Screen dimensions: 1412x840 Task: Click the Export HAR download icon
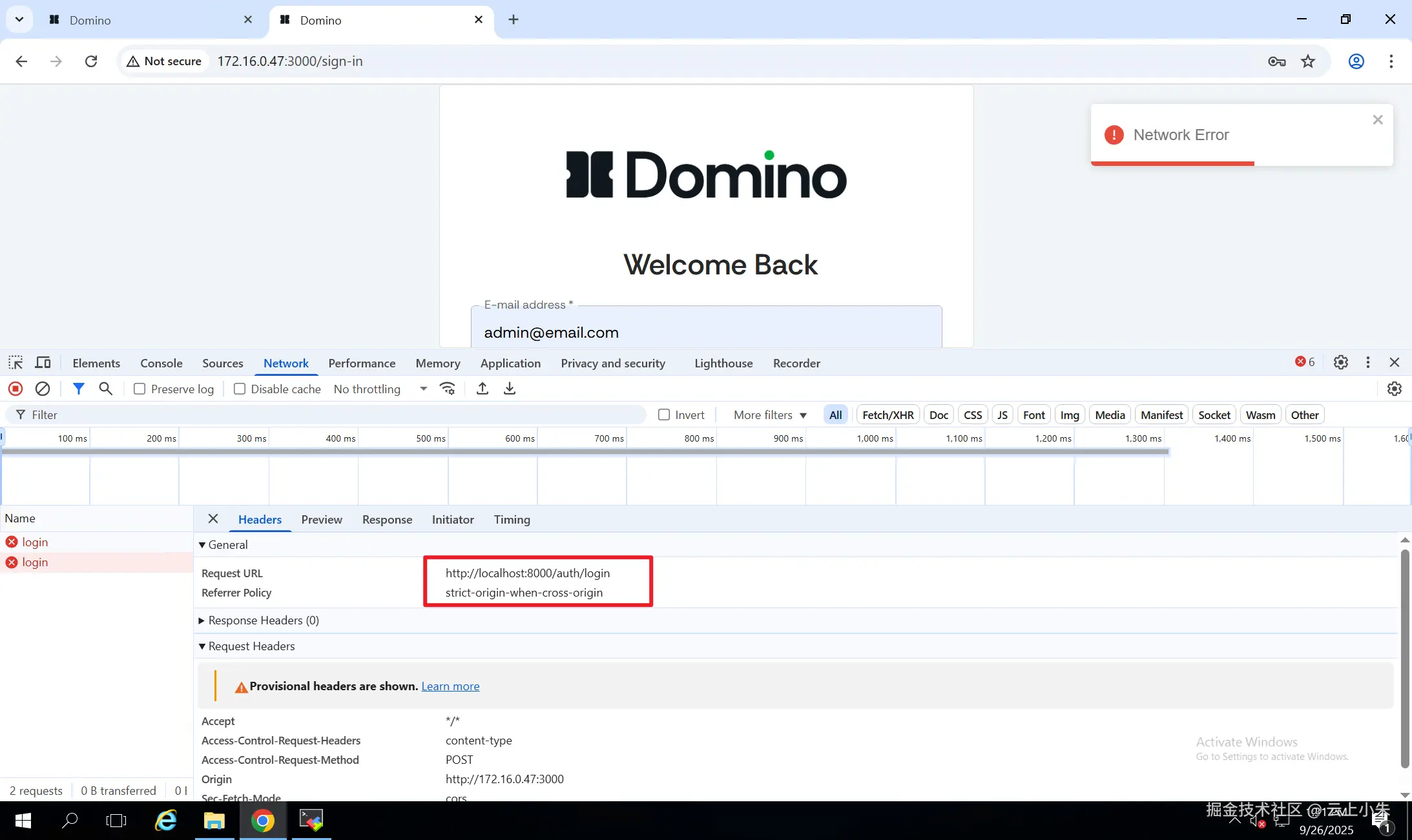[x=510, y=389]
